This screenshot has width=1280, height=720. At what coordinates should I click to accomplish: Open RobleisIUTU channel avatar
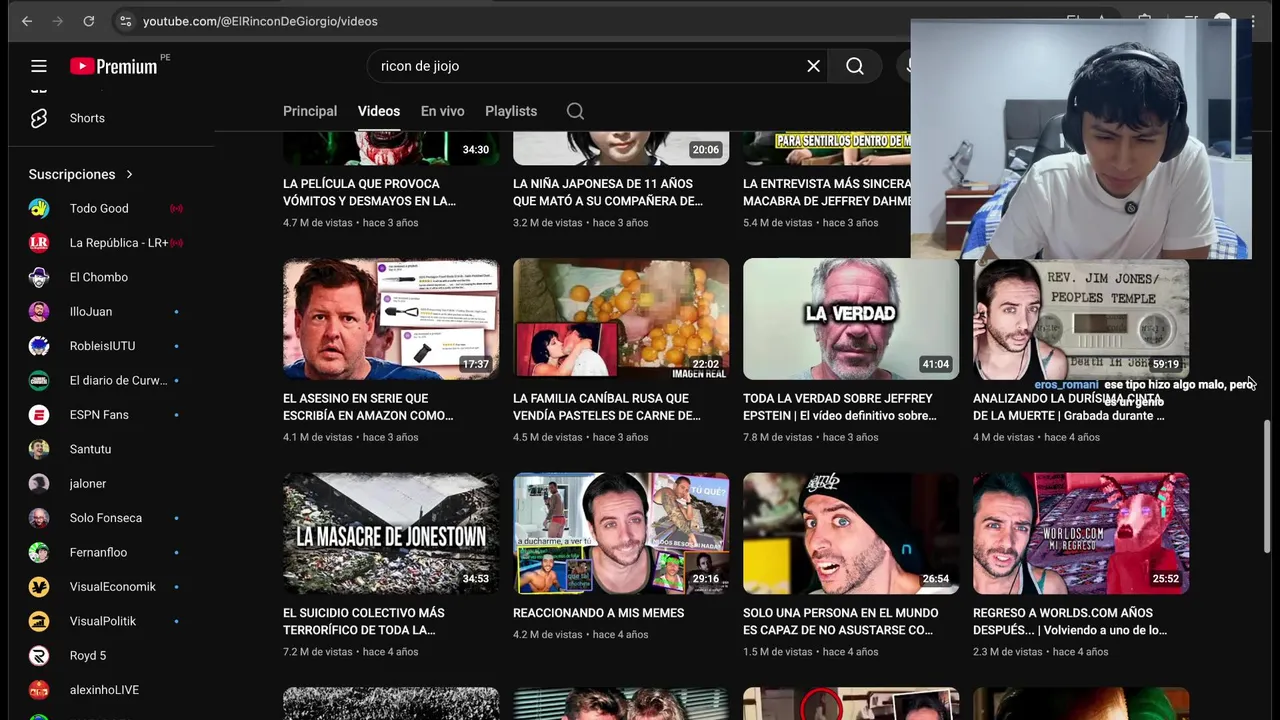pyautogui.click(x=39, y=346)
